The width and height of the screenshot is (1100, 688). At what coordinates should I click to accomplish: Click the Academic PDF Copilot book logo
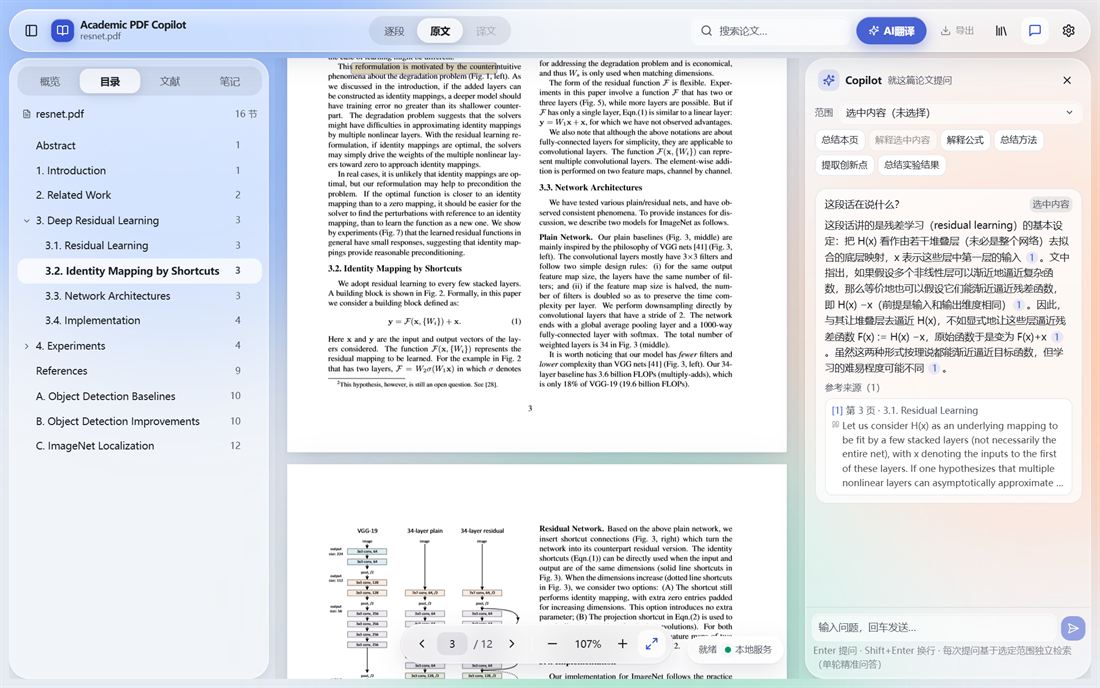pyautogui.click(x=62, y=31)
